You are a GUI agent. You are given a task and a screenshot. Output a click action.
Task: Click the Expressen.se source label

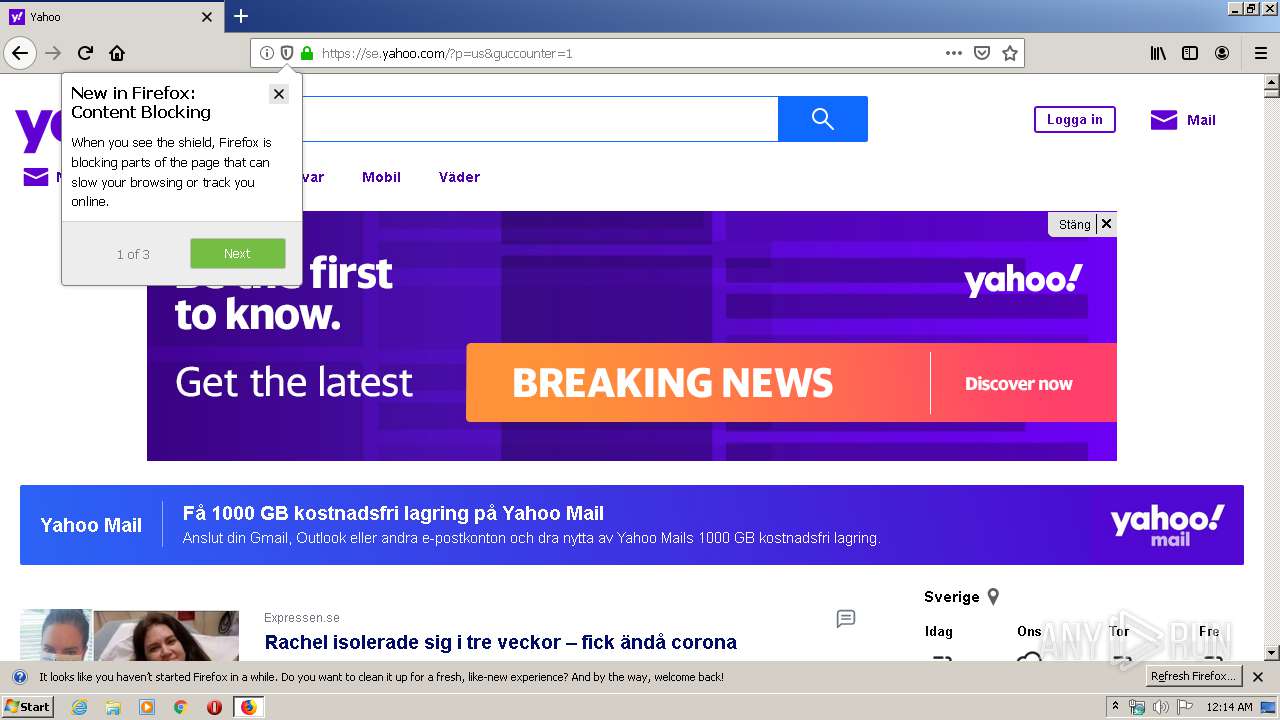(302, 618)
